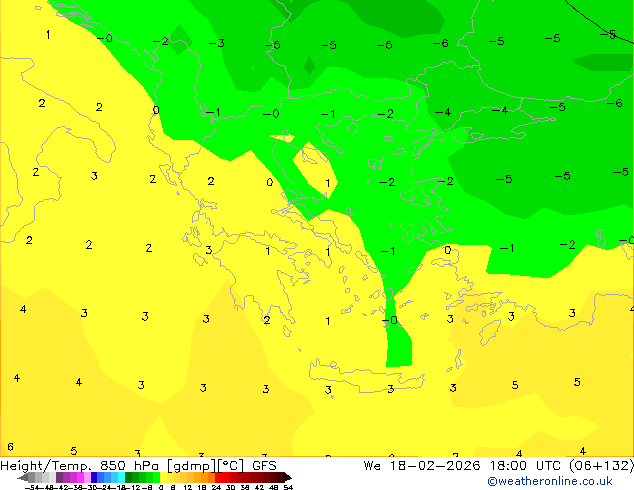Click the 'GFS' model label
The height and width of the screenshot is (490, 634).
tap(264, 466)
